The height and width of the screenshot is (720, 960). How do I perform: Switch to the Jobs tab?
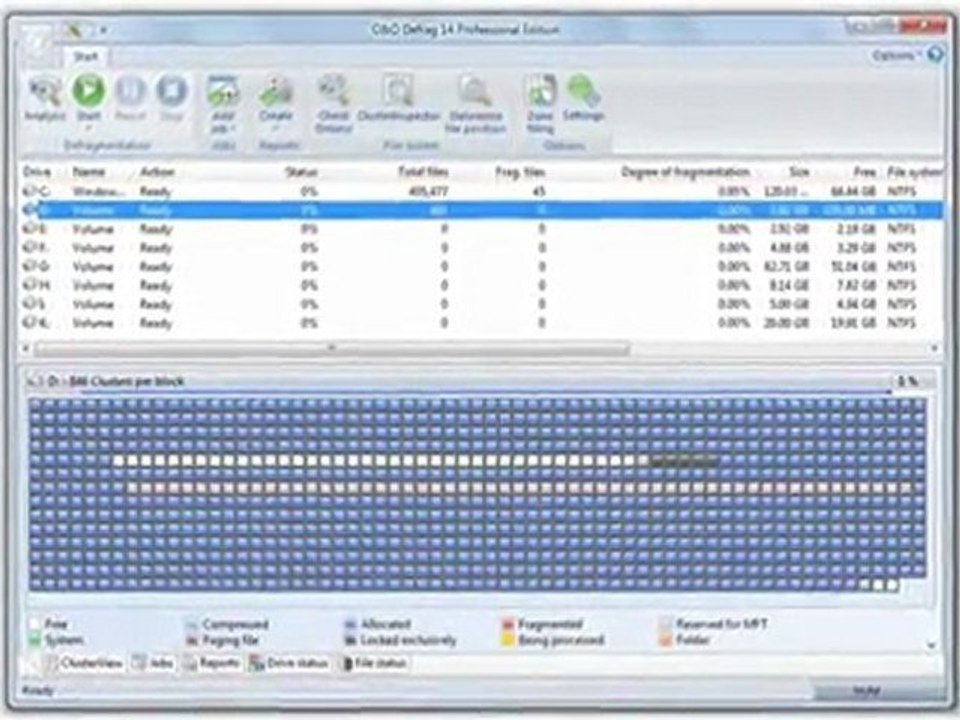153,663
